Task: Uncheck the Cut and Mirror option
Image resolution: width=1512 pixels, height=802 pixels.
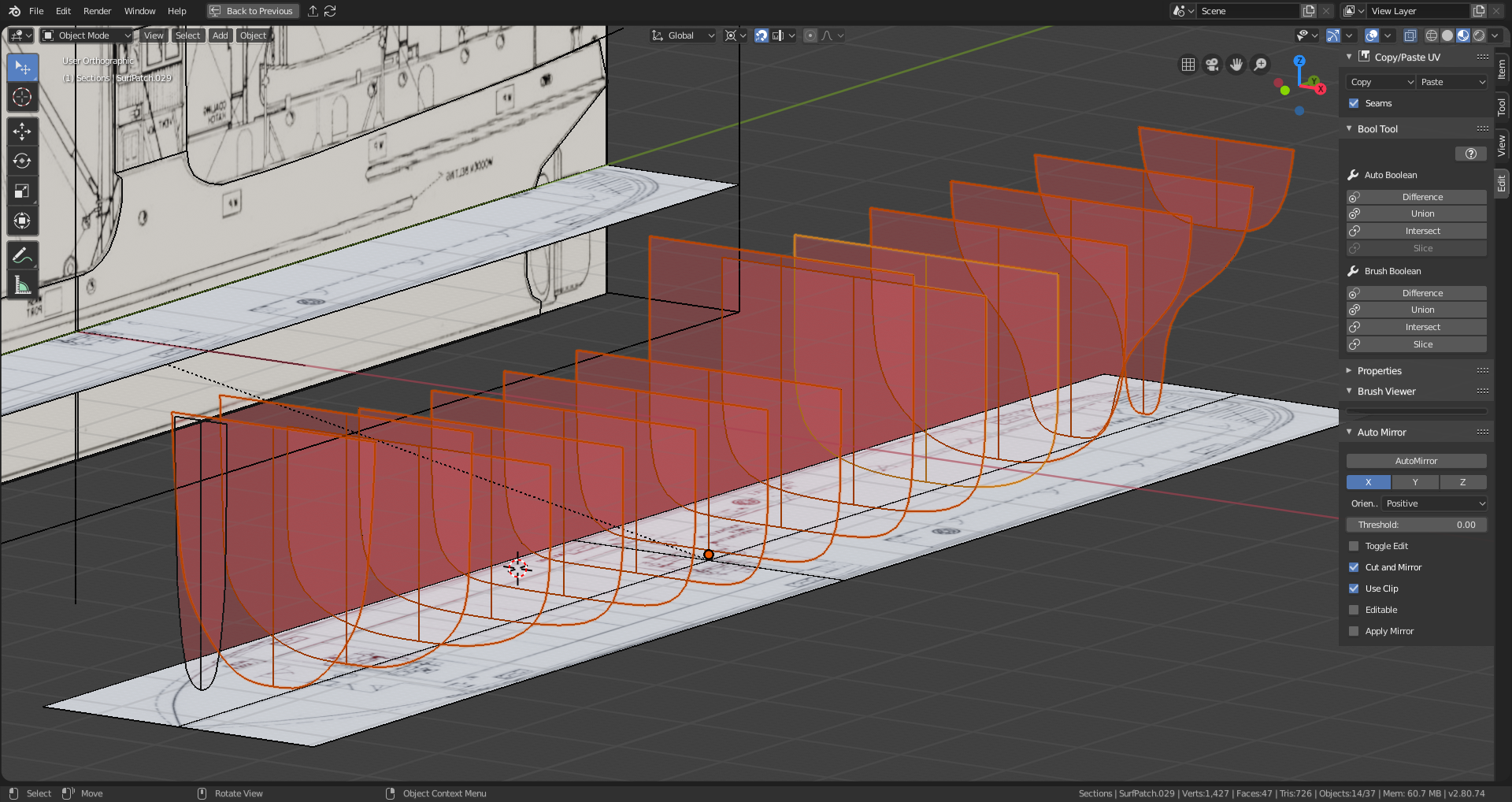Action: pyautogui.click(x=1354, y=567)
